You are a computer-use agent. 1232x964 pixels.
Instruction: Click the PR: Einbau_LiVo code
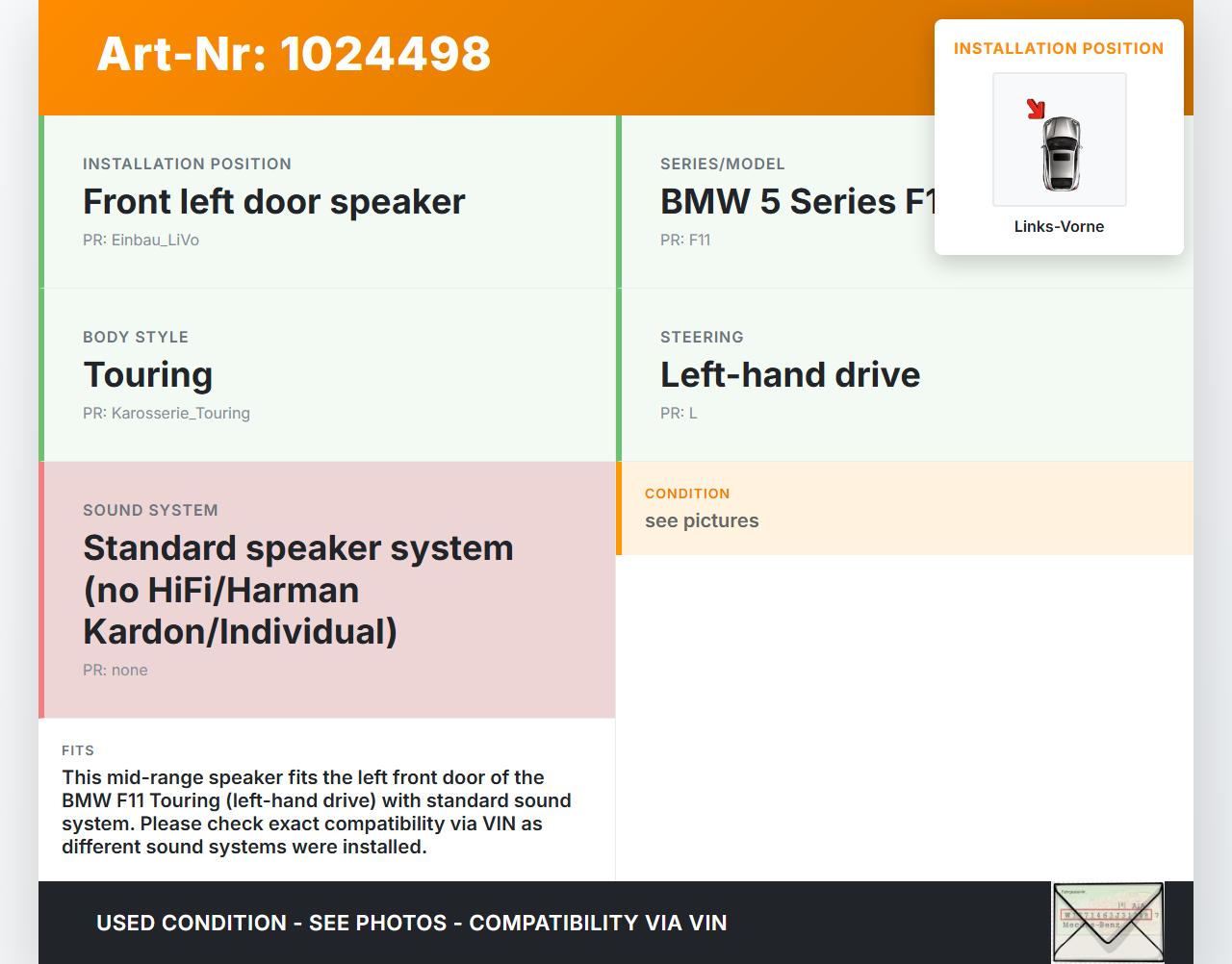click(141, 240)
